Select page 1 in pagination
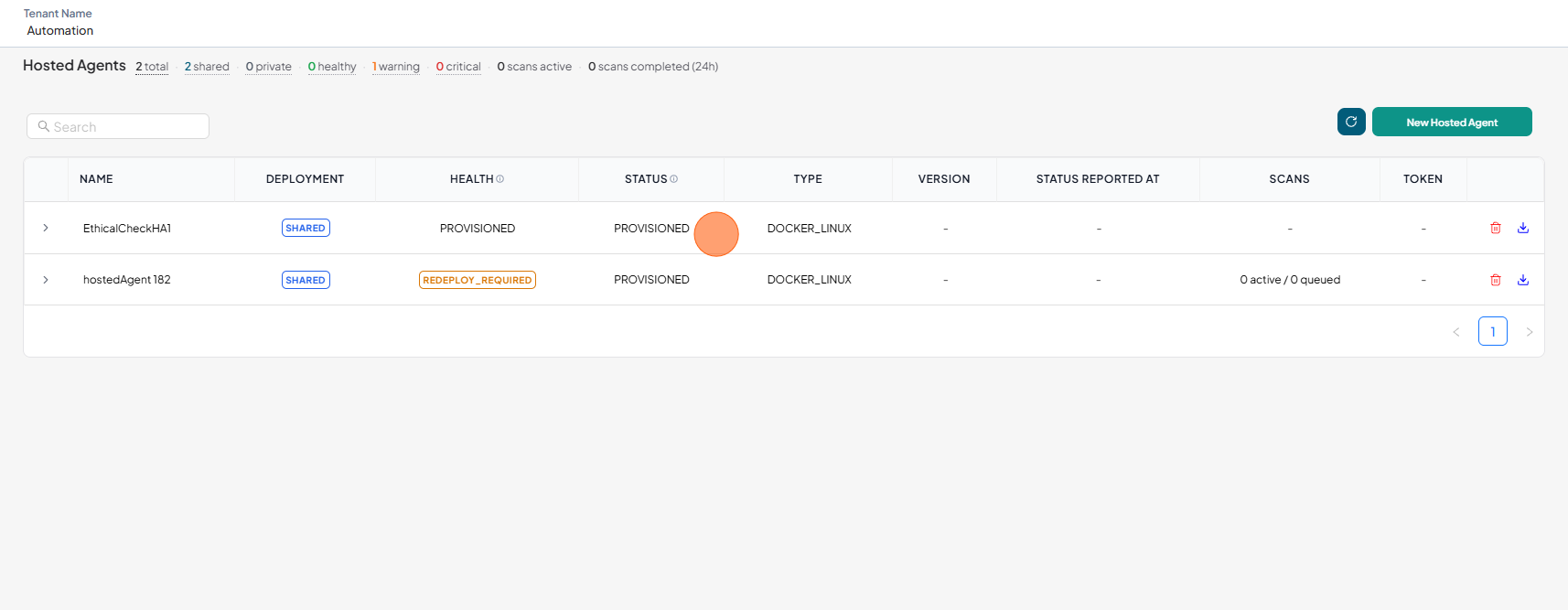 click(x=1493, y=331)
